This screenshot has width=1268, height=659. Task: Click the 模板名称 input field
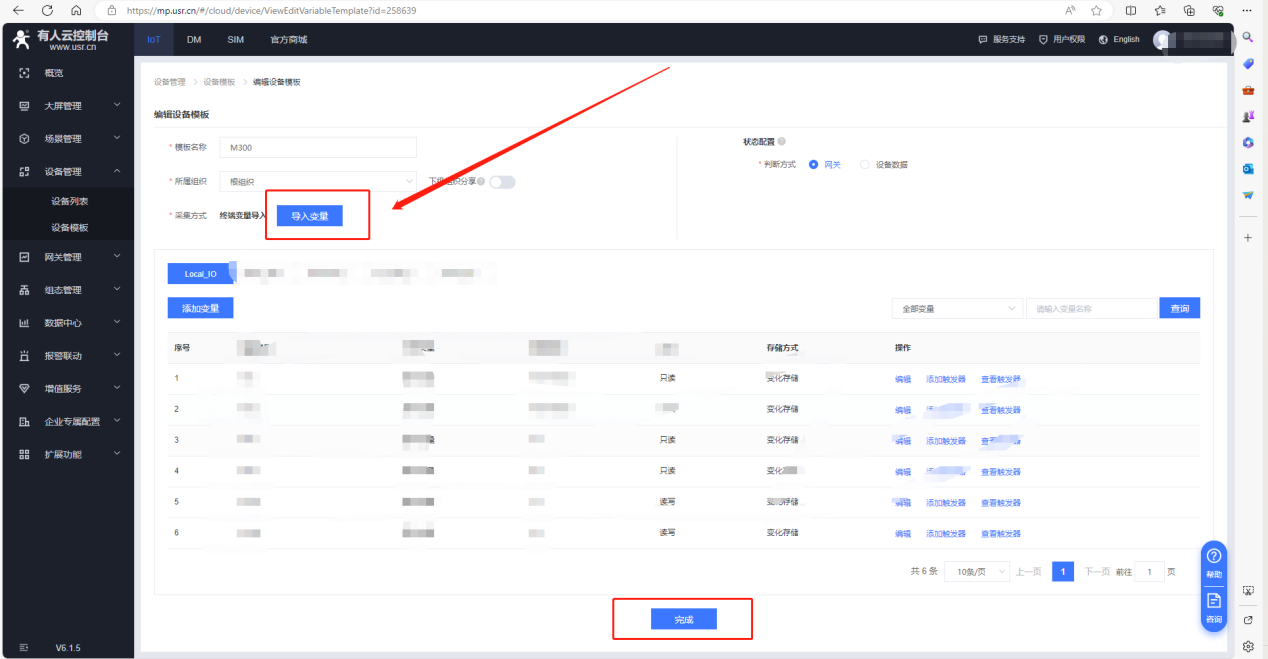[x=318, y=147]
